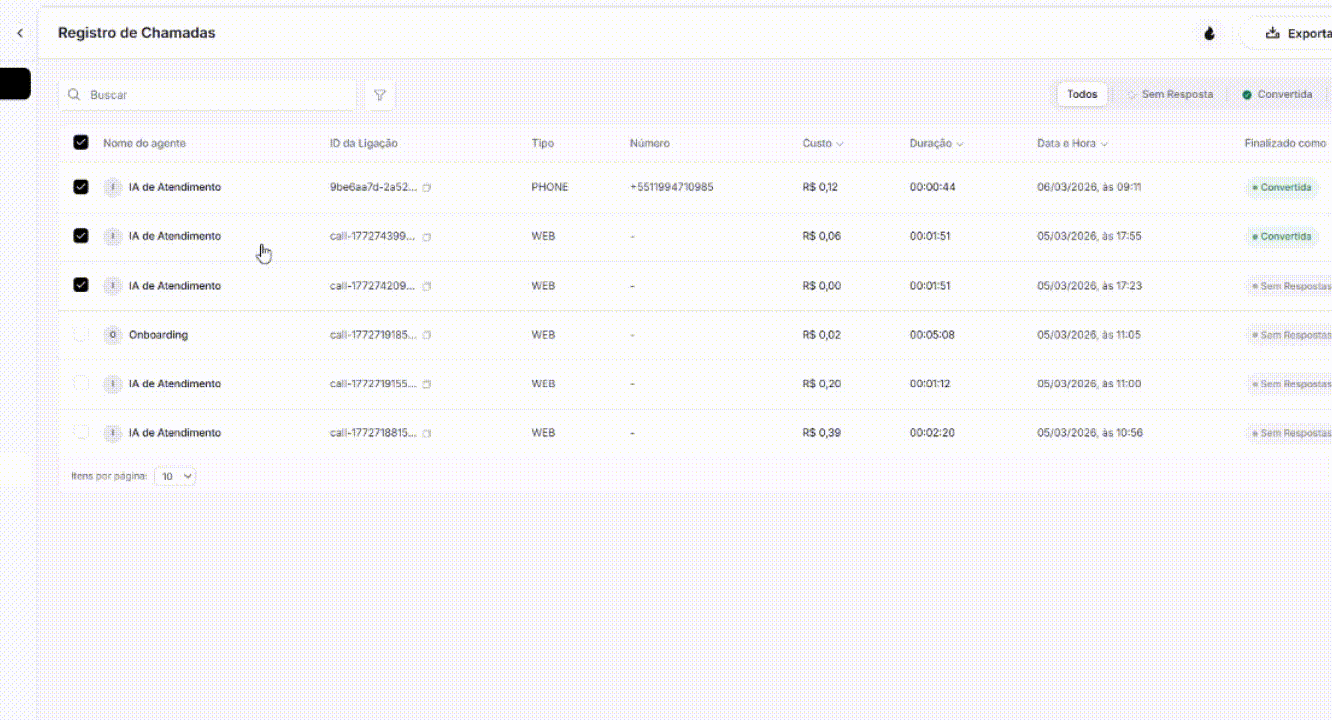The height and width of the screenshot is (720, 1332).
Task: Check the call-1772718815 row checkbox
Action: tap(81, 432)
